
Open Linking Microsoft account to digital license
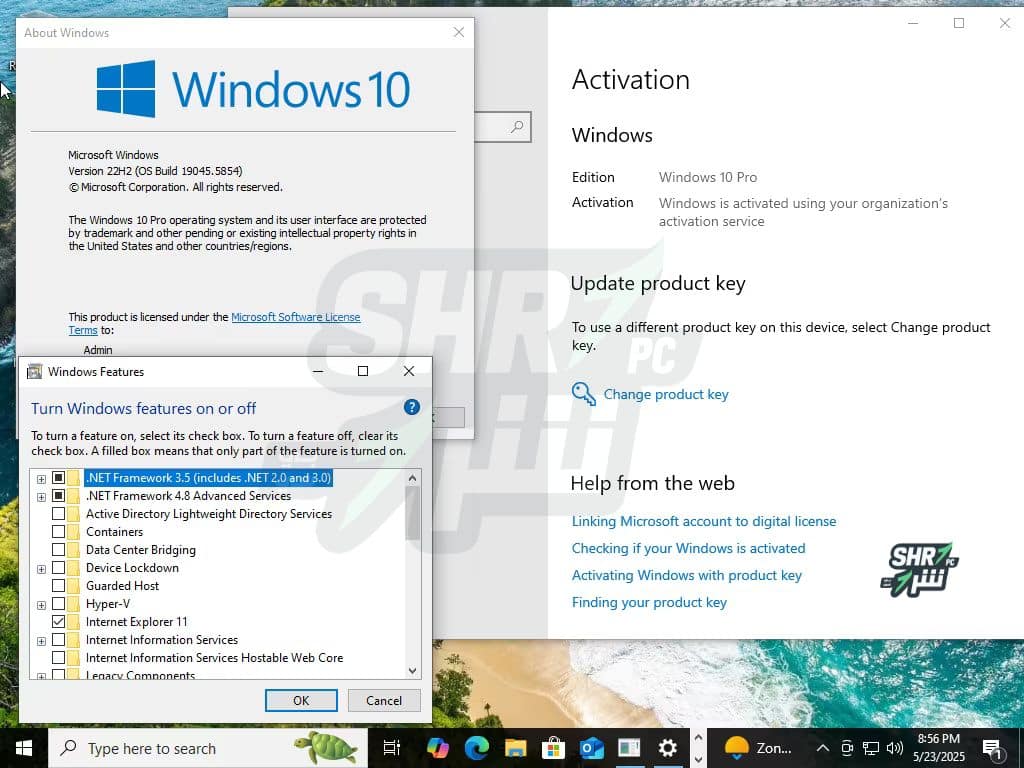click(704, 521)
